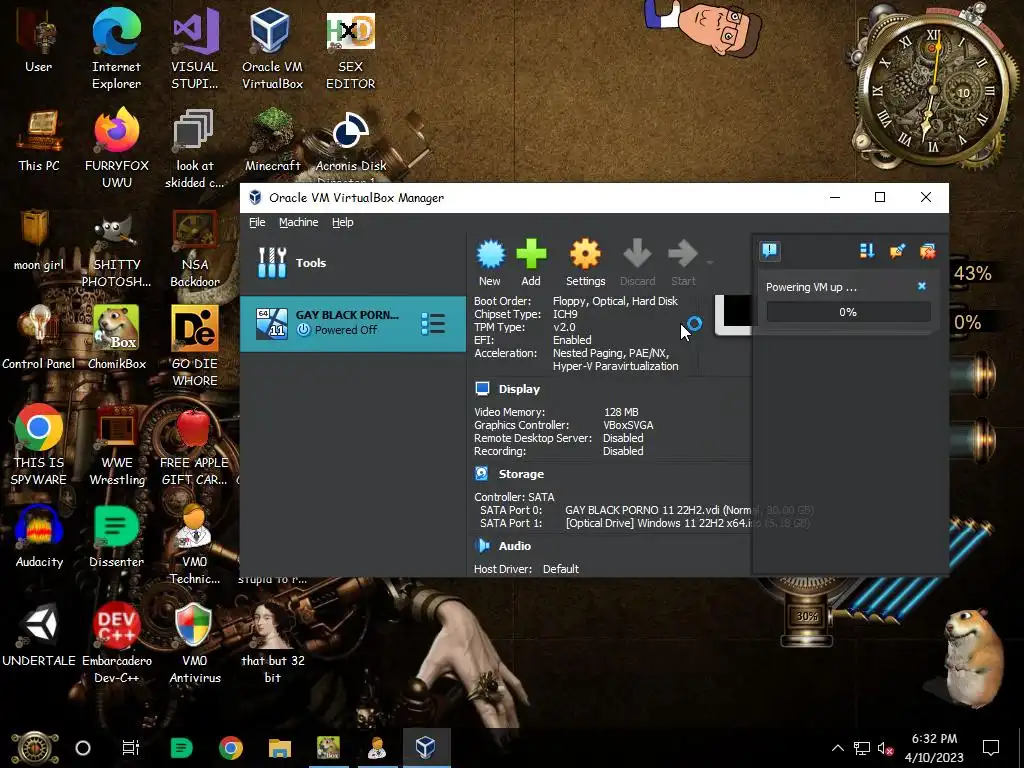Click the File Explorer taskbar icon
This screenshot has height=768, width=1024.
280,748
